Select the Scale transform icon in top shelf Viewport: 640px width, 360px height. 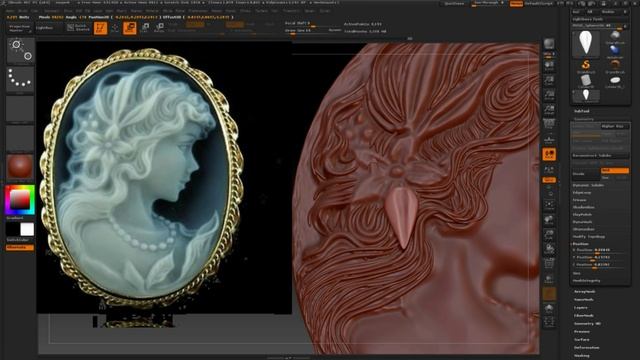click(145, 28)
